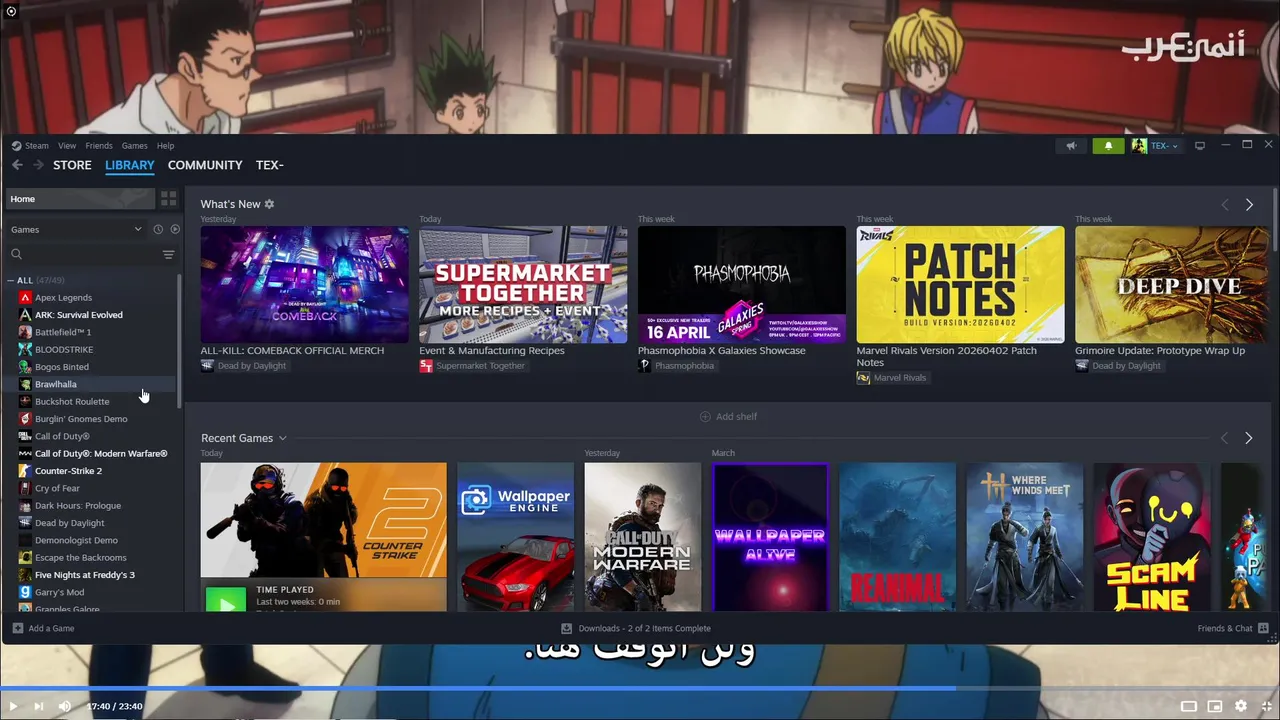Click the Steam forward navigation arrow
The image size is (1280, 720).
click(x=39, y=165)
